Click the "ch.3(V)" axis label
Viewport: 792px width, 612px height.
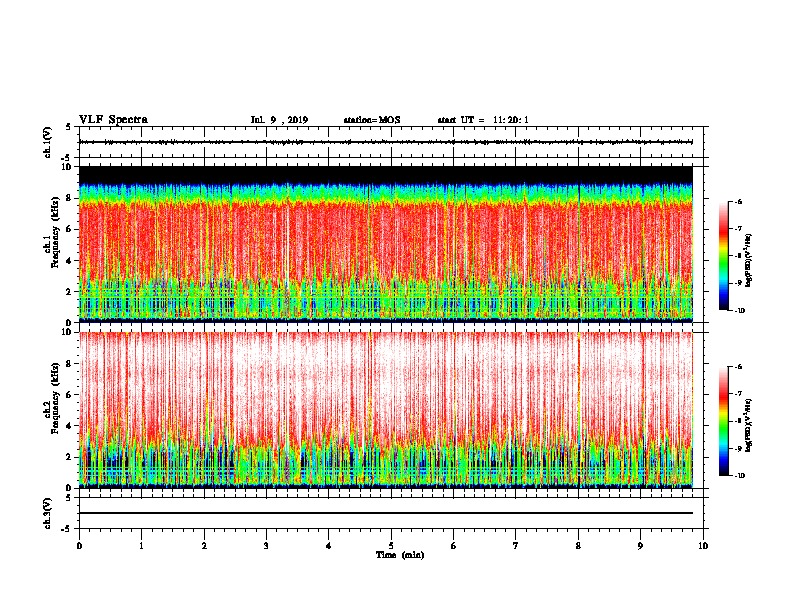[48, 513]
